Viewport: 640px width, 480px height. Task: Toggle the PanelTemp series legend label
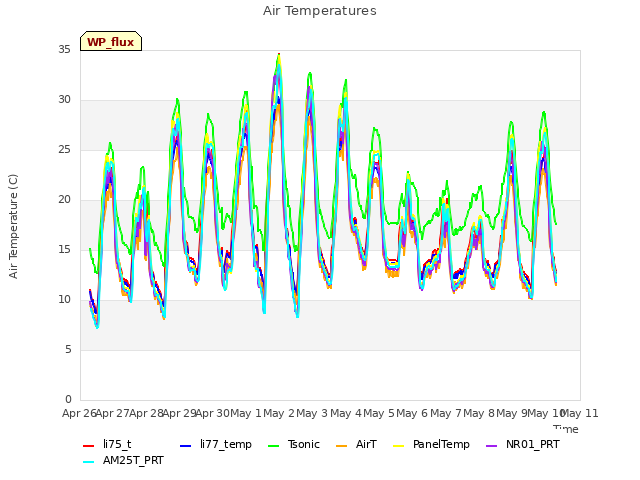441,444
